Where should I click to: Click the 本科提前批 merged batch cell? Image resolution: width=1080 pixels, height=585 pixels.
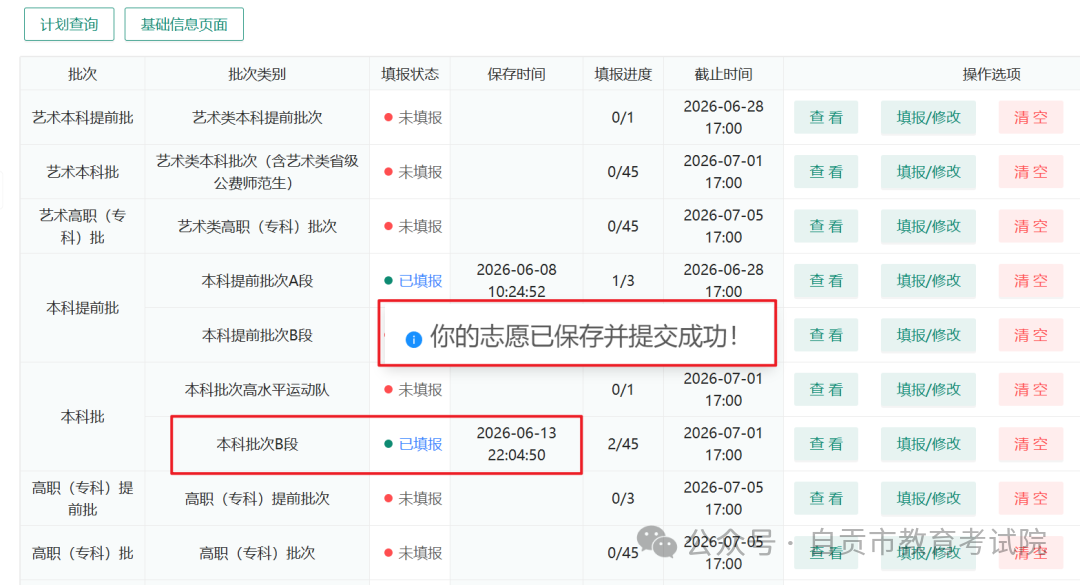pos(83,308)
